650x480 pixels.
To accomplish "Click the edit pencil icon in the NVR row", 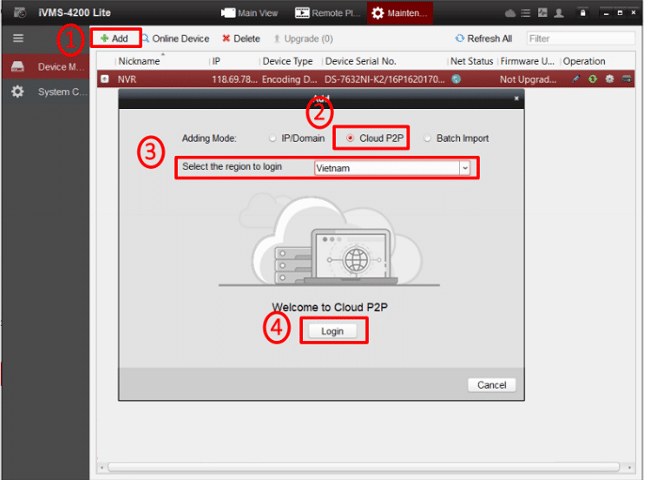I will click(575, 79).
